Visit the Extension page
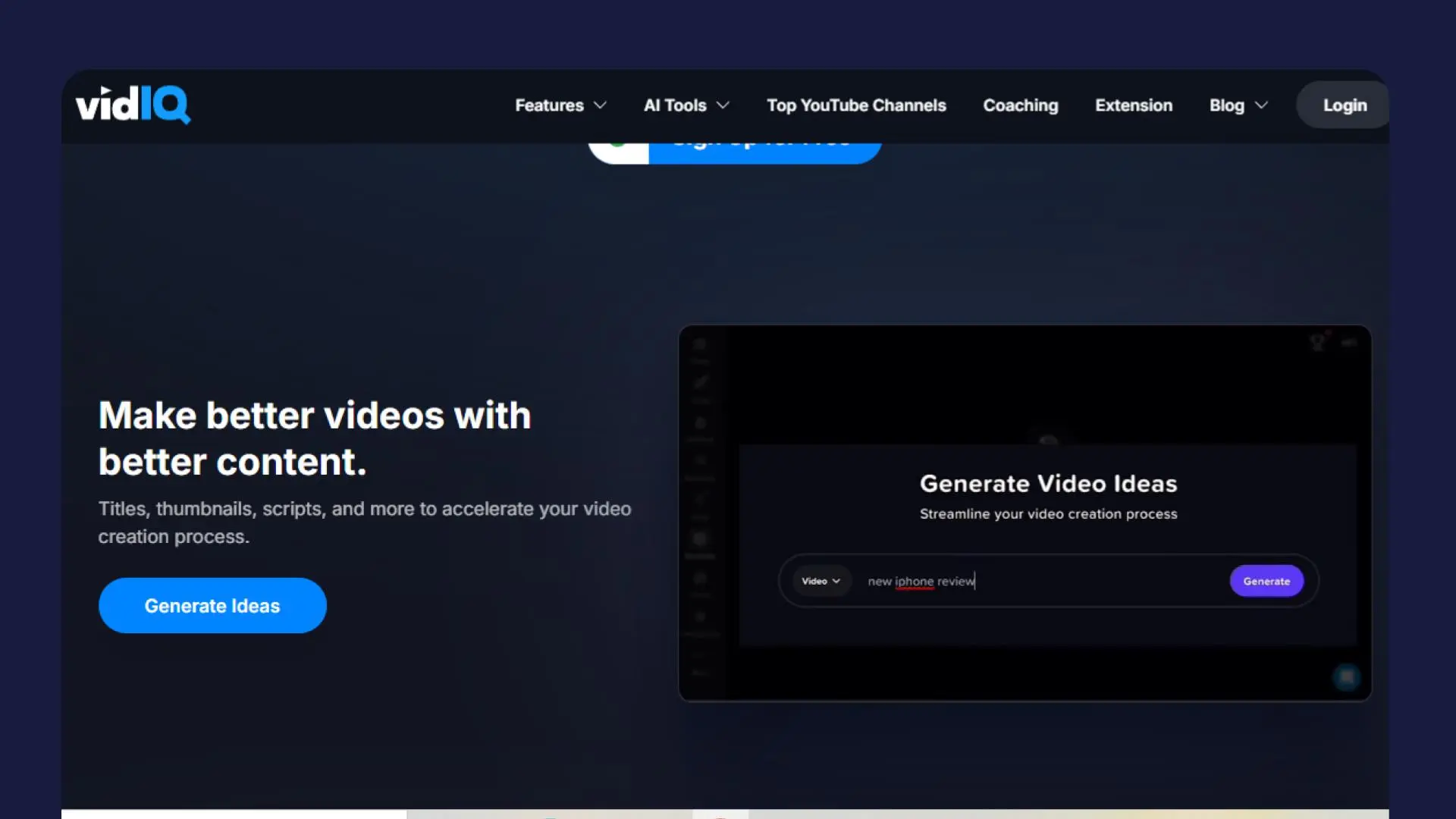Viewport: 1456px width, 819px height. click(1133, 105)
